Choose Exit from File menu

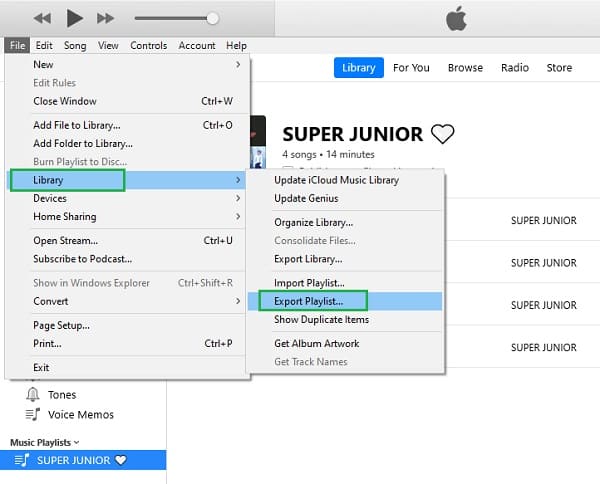(128, 368)
